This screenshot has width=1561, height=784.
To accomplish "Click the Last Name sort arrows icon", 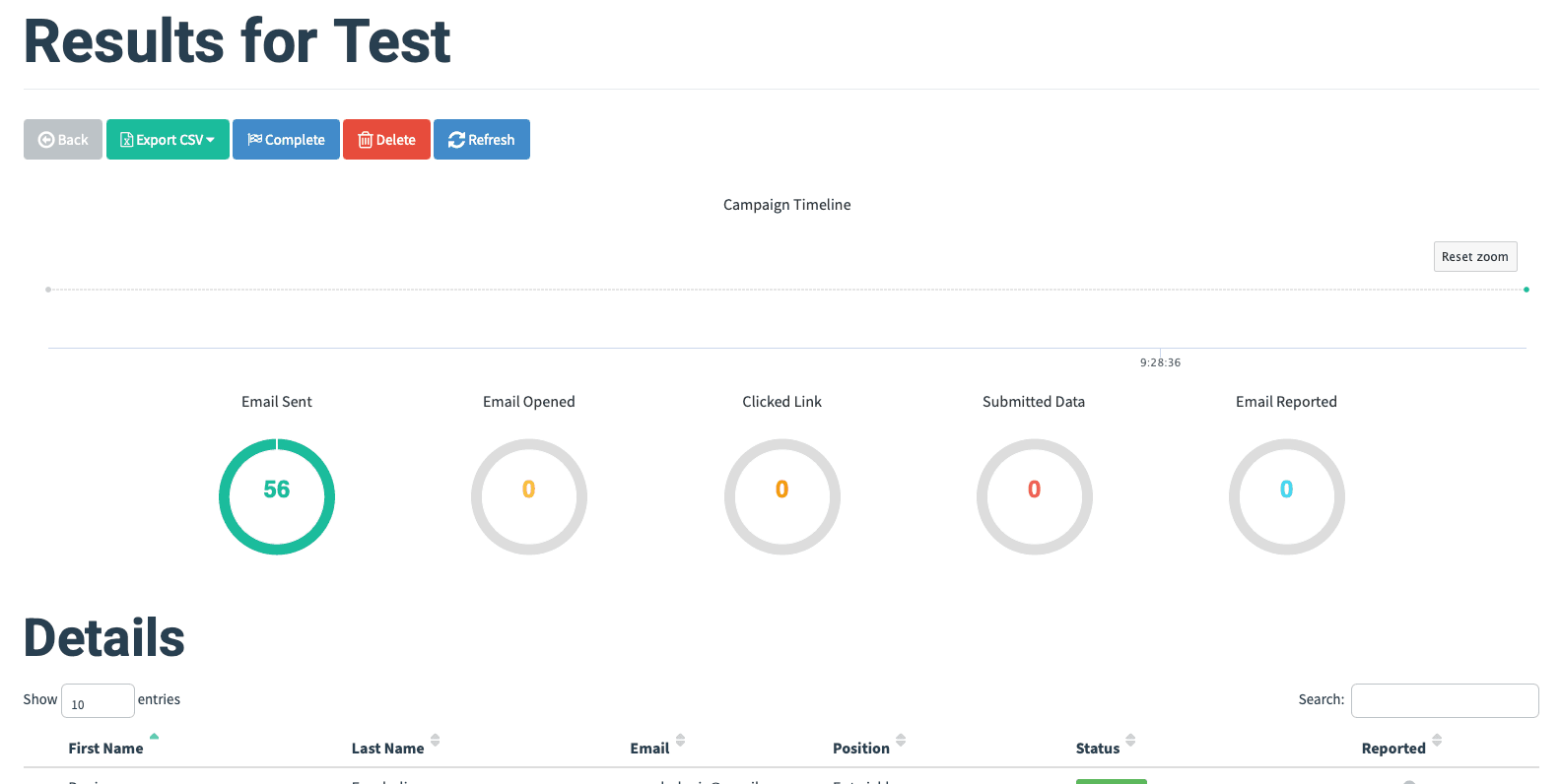I will [436, 740].
